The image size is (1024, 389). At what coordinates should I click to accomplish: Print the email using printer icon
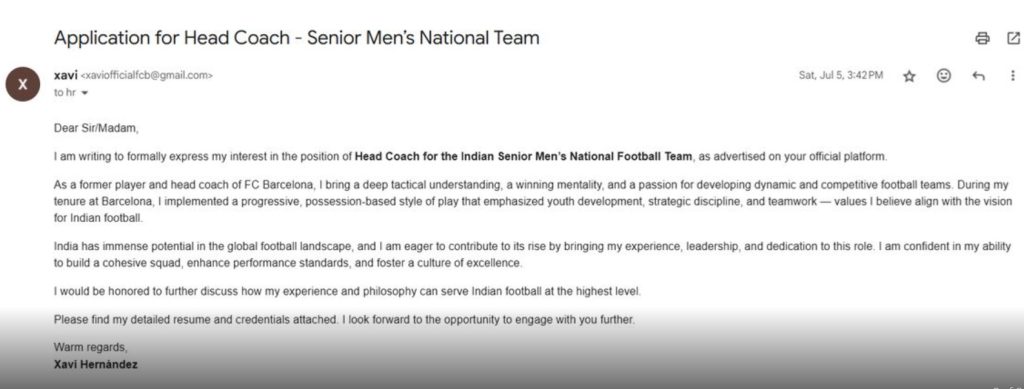click(x=982, y=39)
